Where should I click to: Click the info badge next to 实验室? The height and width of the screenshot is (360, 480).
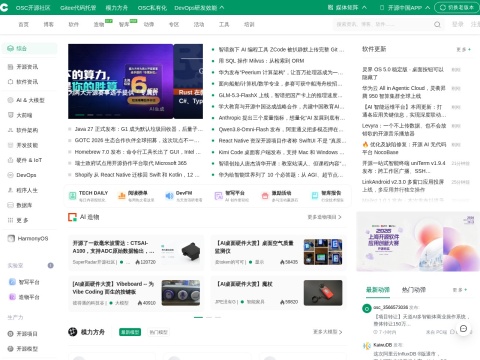point(50,265)
